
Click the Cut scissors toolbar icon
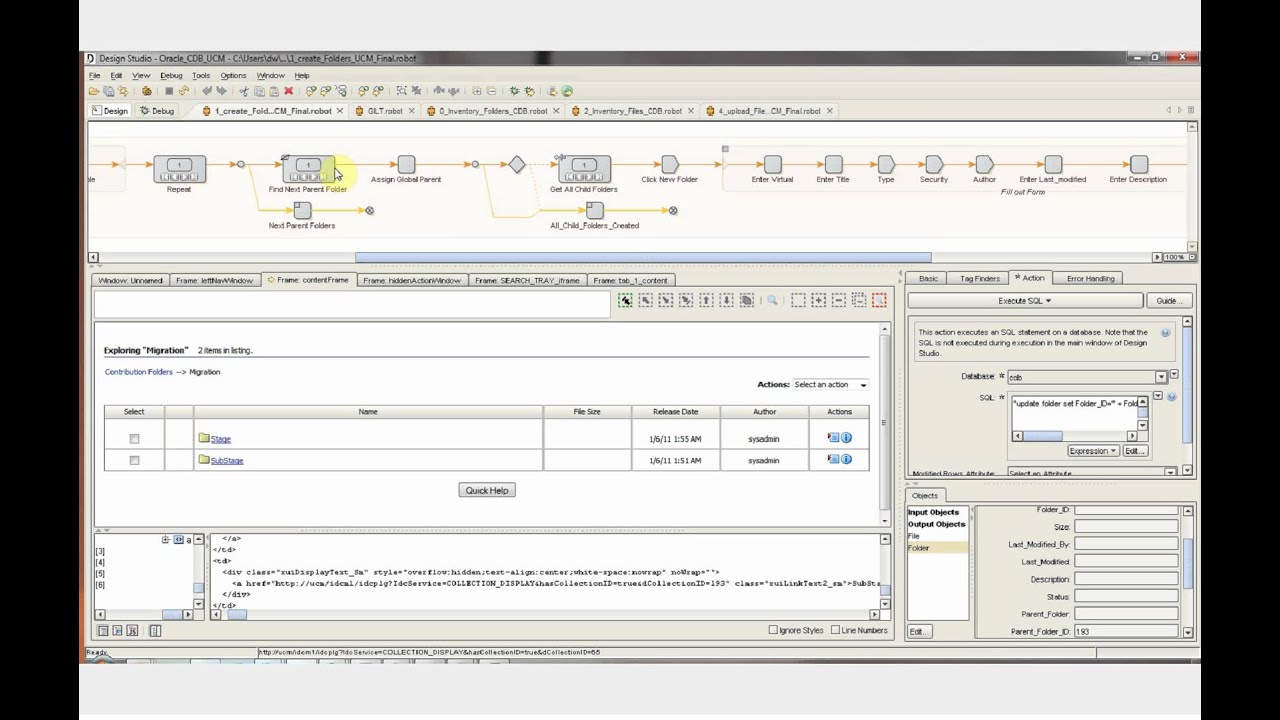(244, 91)
